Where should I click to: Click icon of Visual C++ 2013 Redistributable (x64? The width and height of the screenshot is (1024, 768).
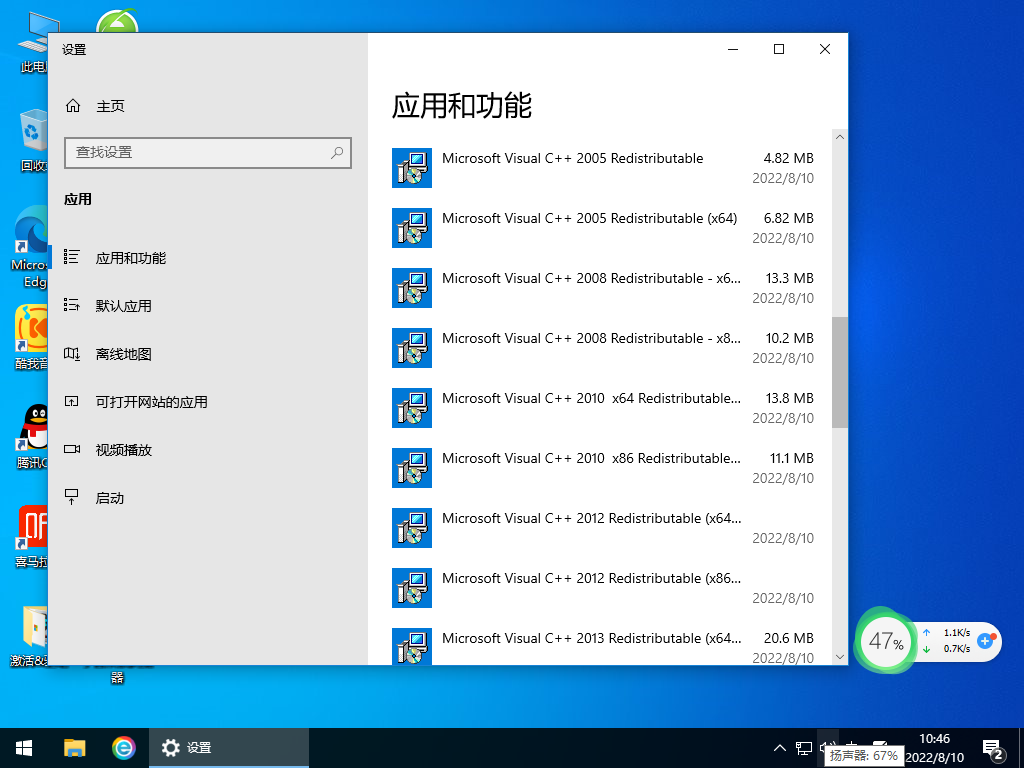click(411, 647)
